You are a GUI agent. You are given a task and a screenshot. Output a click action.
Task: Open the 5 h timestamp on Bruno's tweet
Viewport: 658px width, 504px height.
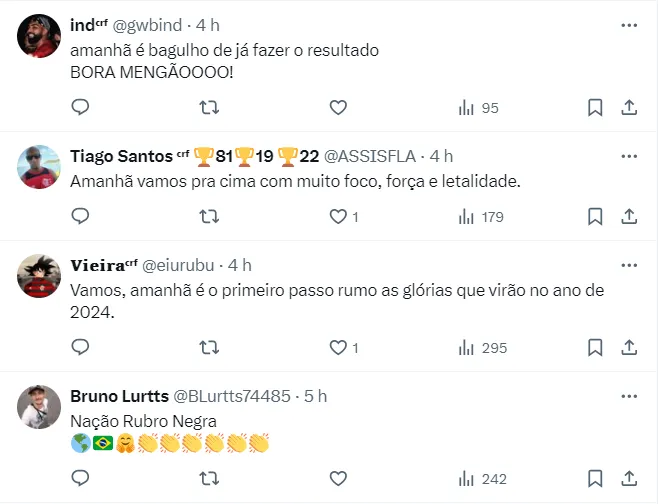coord(315,396)
